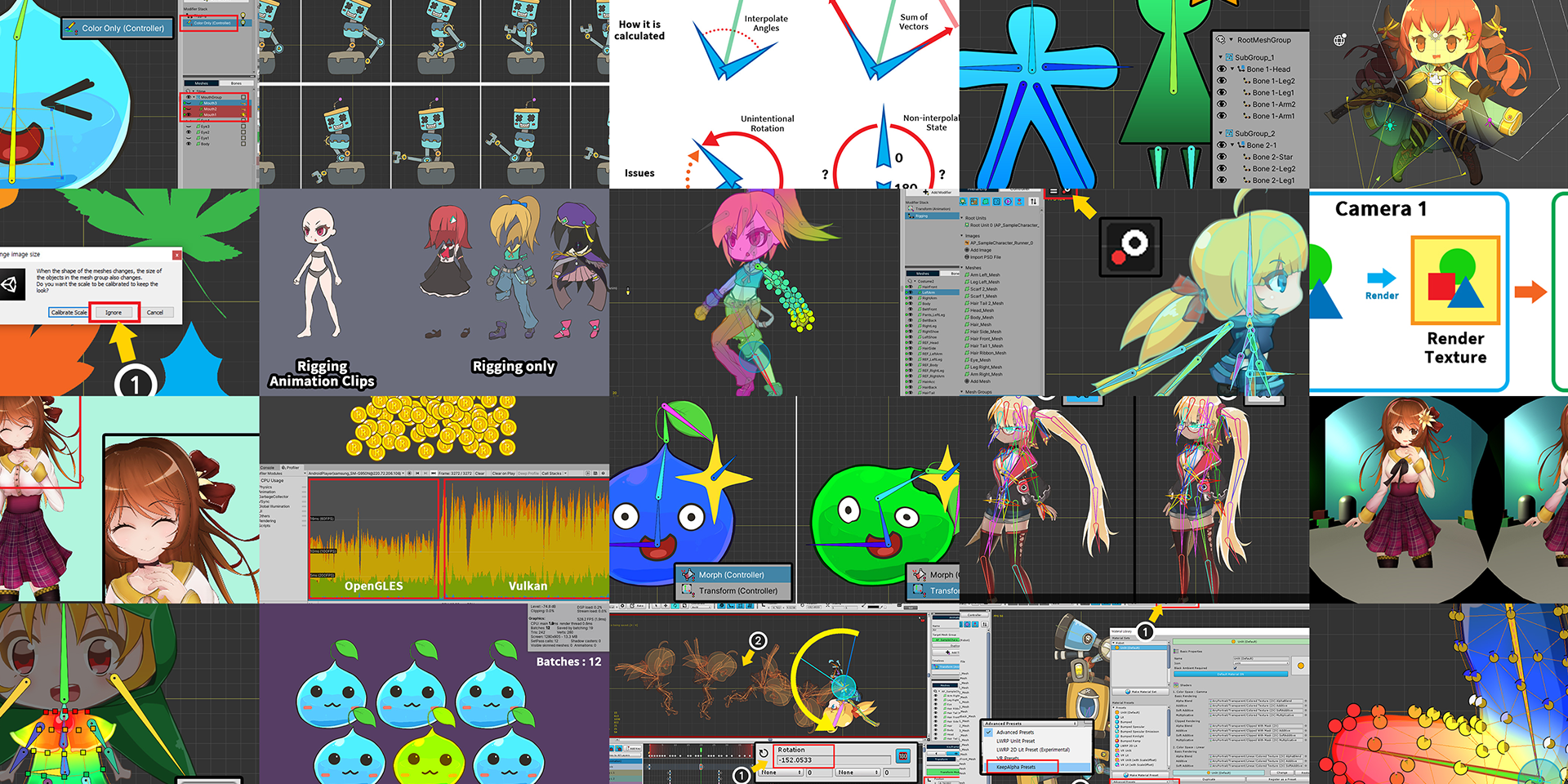This screenshot has width=1568, height=784.
Task: Click the Import PSD File icon
Action: click(x=967, y=257)
